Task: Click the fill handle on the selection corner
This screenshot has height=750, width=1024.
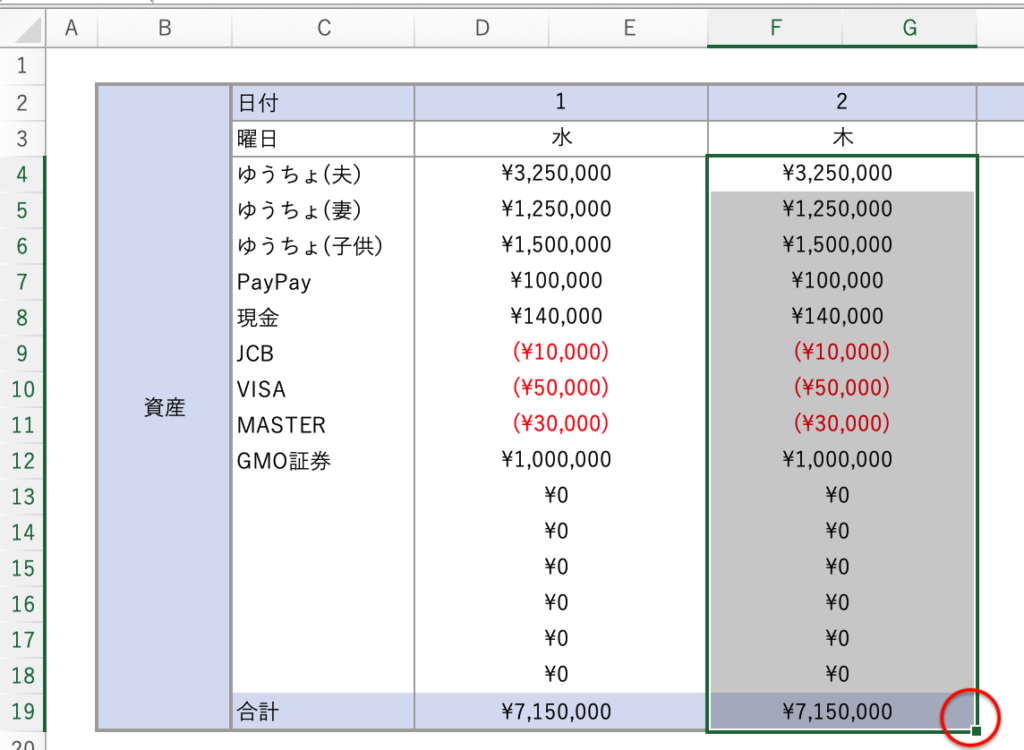Action: click(x=976, y=731)
